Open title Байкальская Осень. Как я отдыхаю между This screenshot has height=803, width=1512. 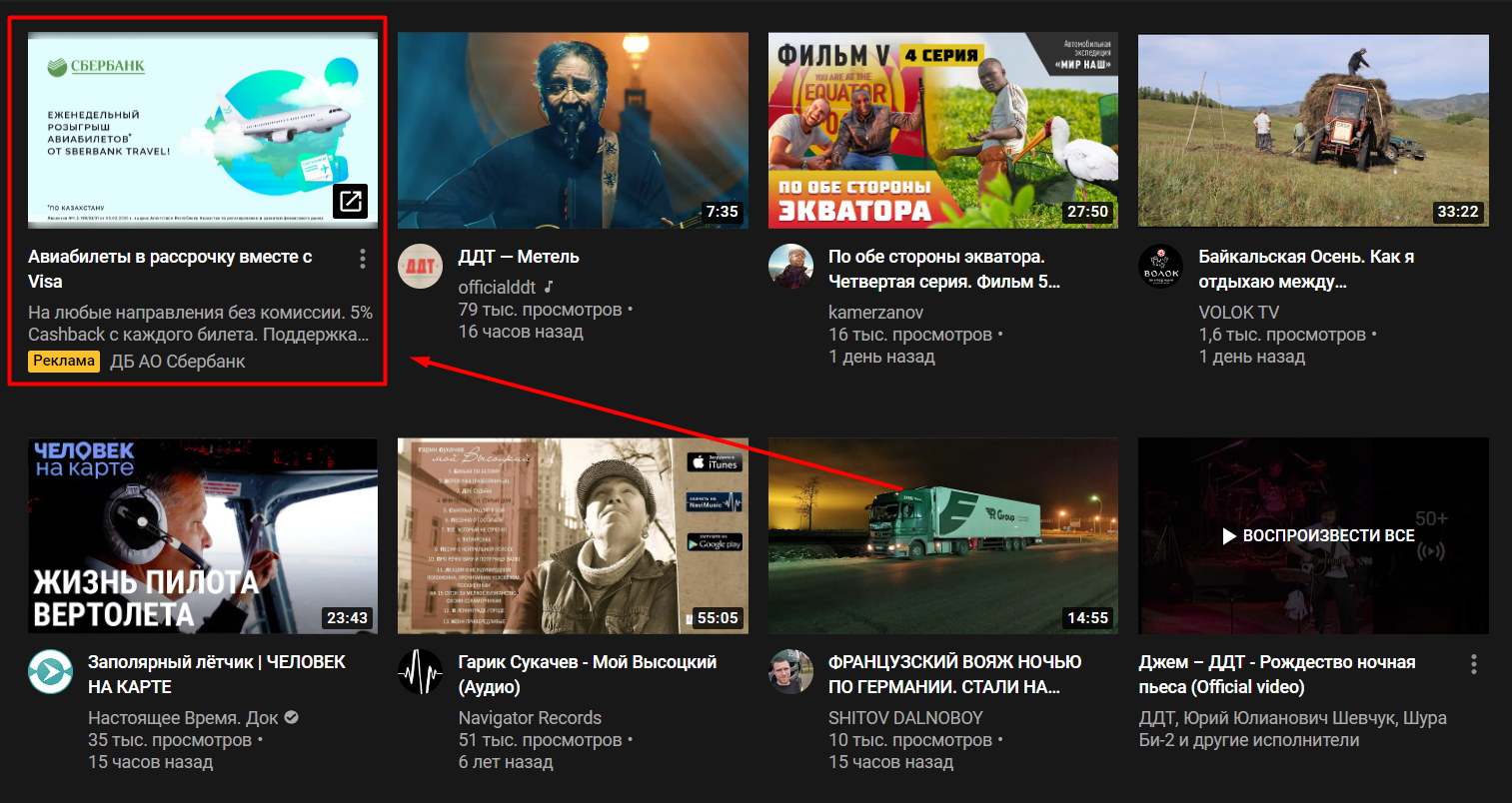pos(1306,269)
